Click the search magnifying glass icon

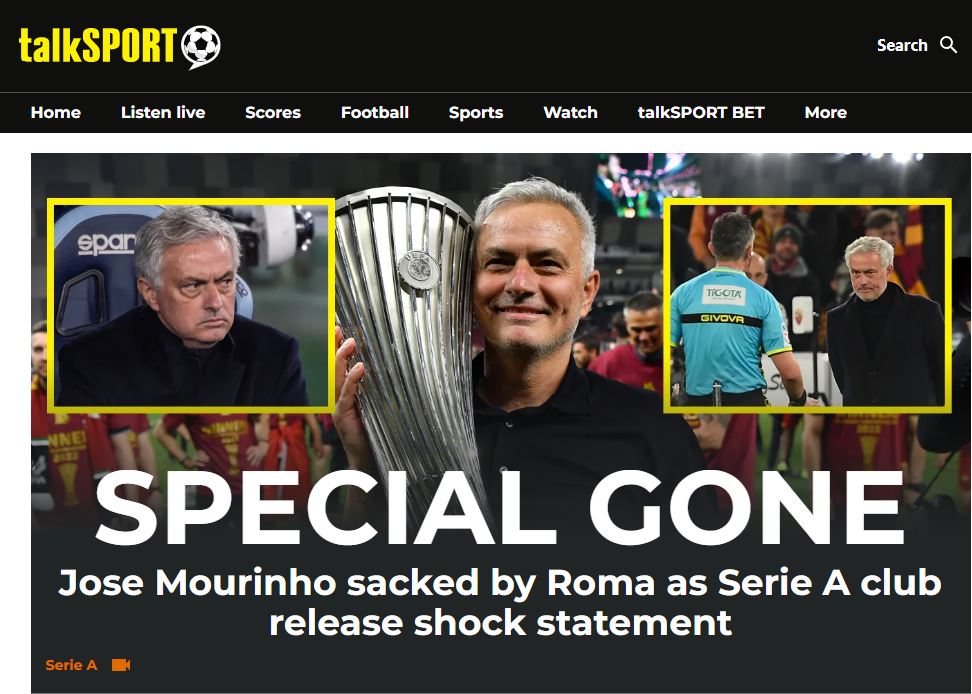[948, 45]
